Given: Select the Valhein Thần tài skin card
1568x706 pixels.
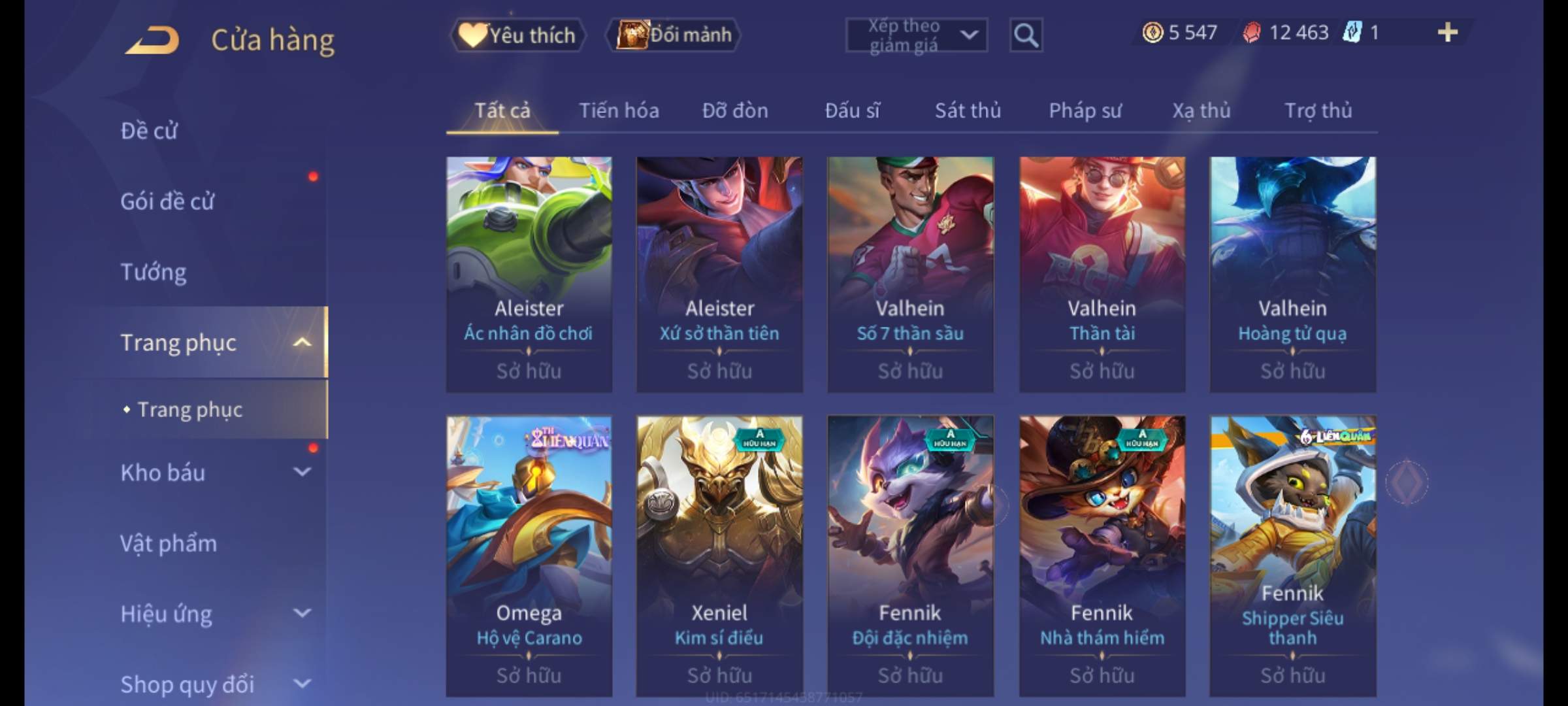Looking at the screenshot, I should 1102,275.
